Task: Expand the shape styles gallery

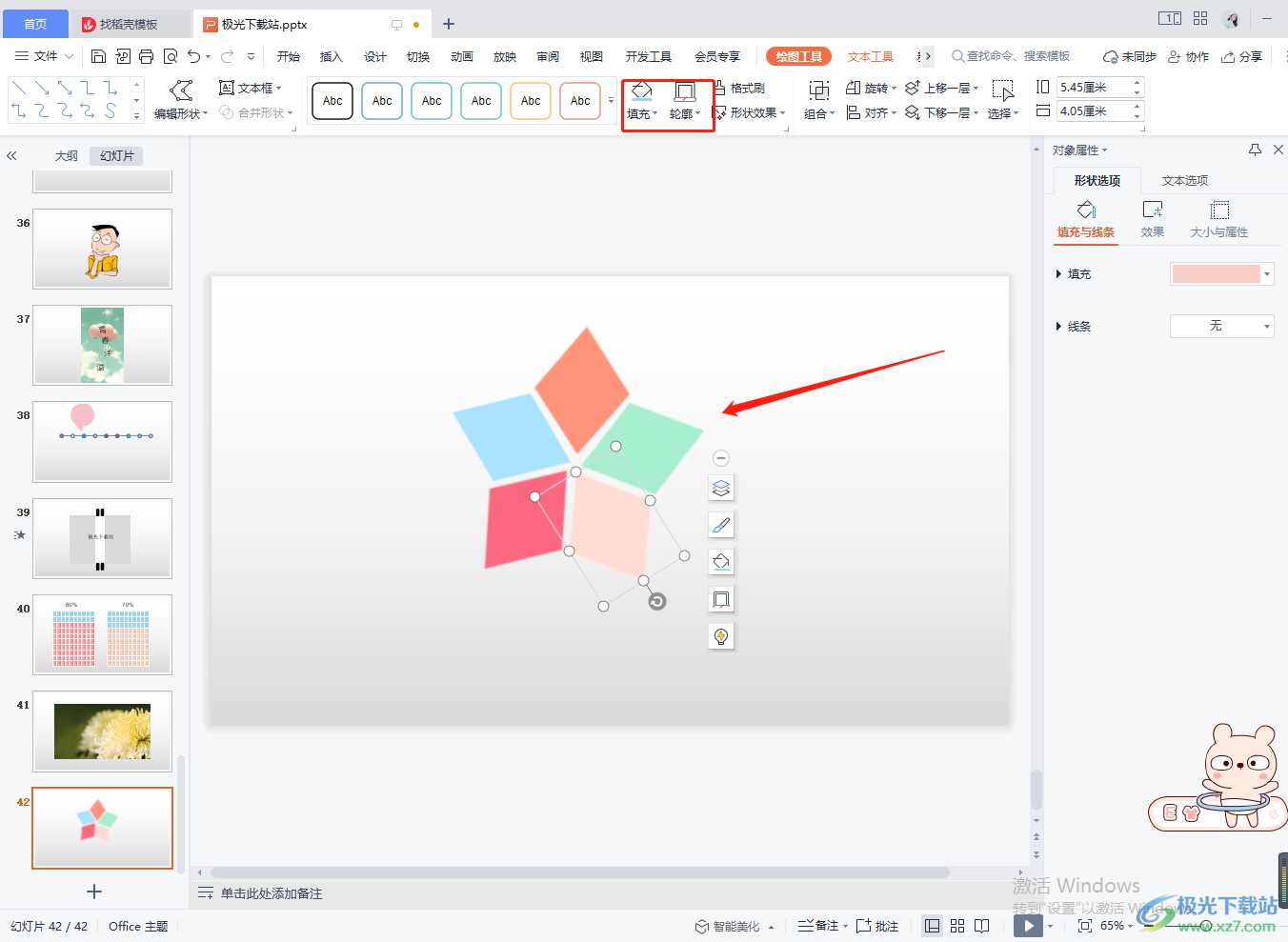Action: (x=611, y=100)
